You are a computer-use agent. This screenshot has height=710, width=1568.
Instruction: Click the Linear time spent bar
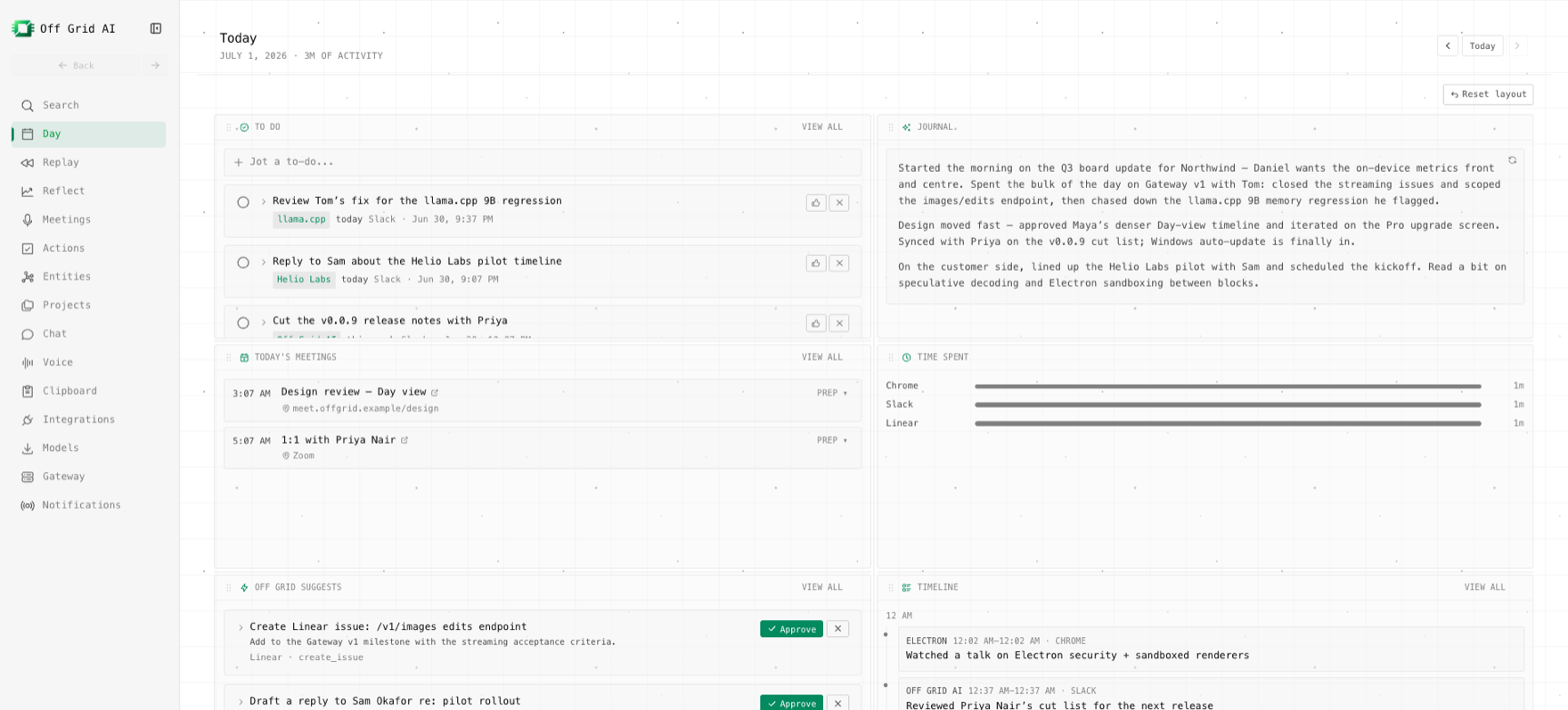1228,423
